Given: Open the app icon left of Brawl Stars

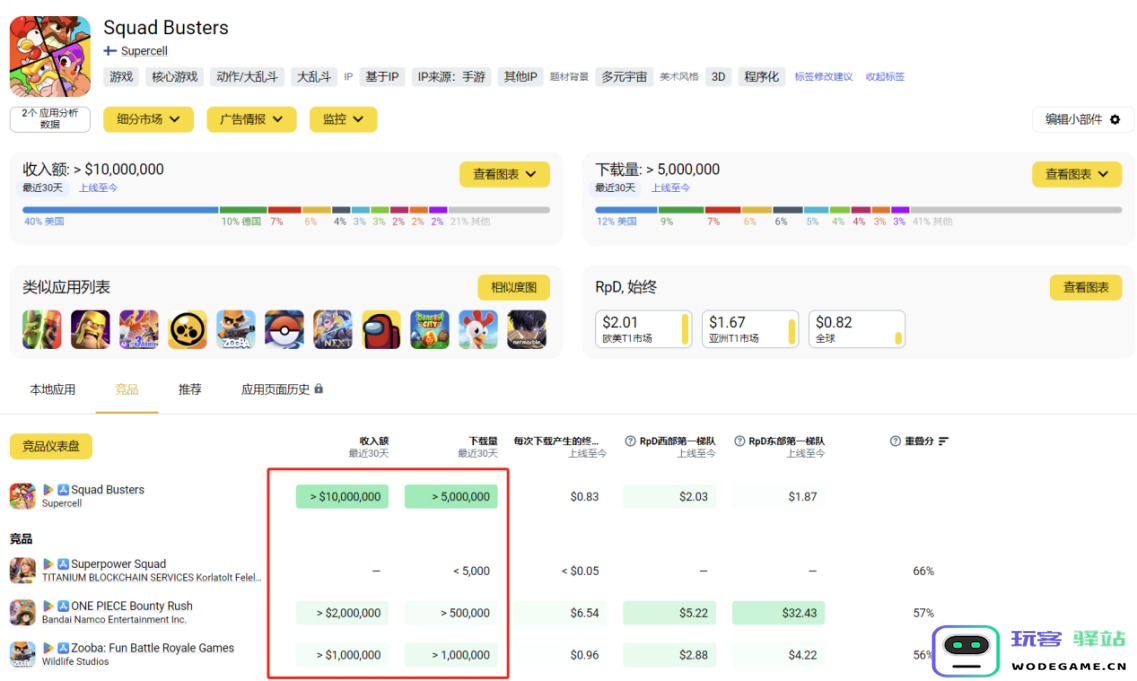Looking at the screenshot, I should (x=139, y=329).
